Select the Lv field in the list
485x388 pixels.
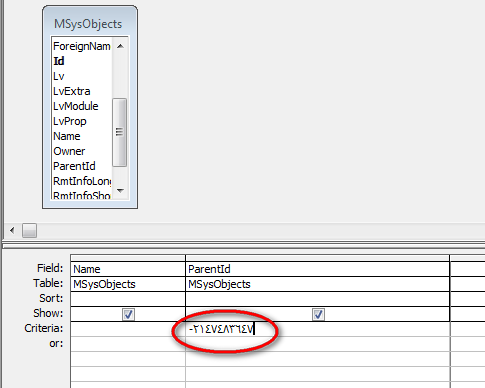(58, 76)
